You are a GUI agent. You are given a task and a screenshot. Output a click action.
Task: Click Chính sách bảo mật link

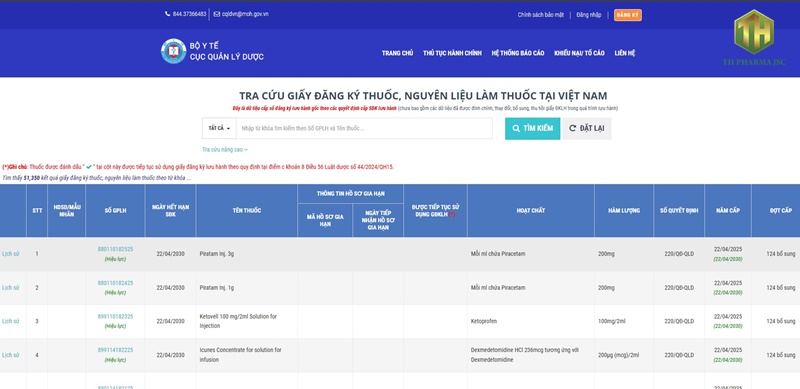[541, 15]
